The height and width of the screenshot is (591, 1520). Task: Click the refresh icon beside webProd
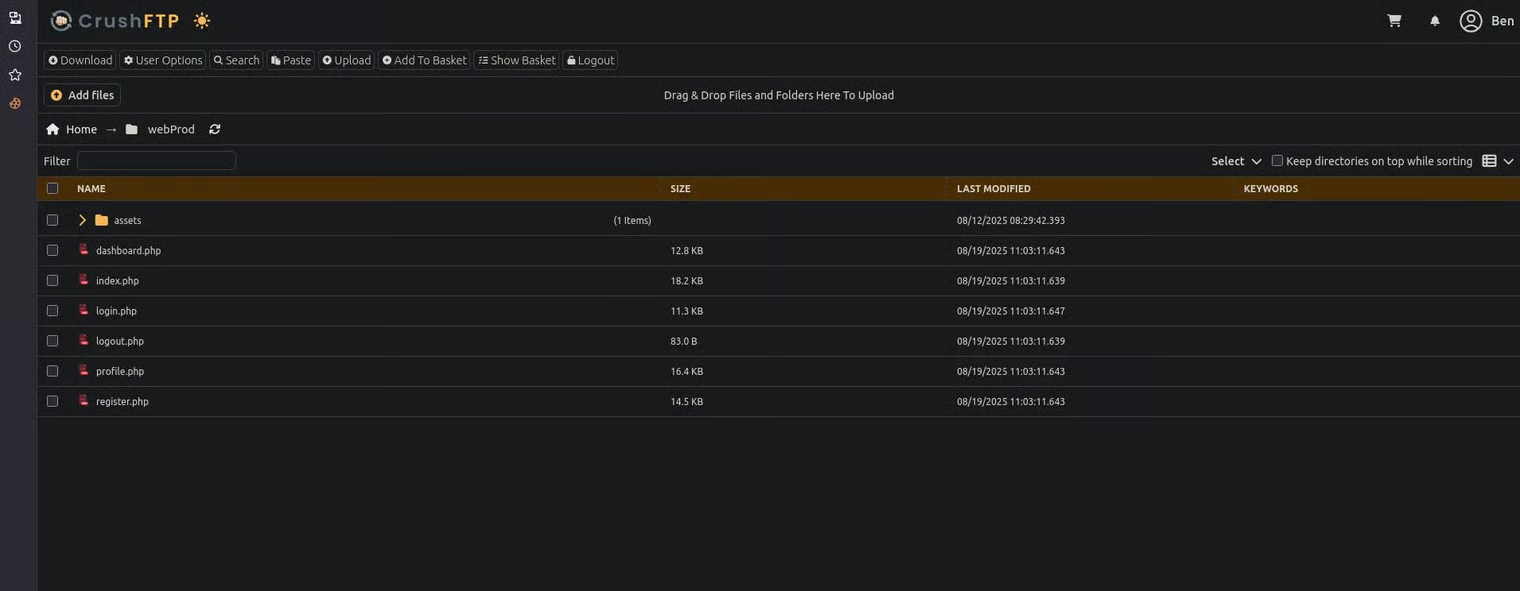pyautogui.click(x=215, y=130)
